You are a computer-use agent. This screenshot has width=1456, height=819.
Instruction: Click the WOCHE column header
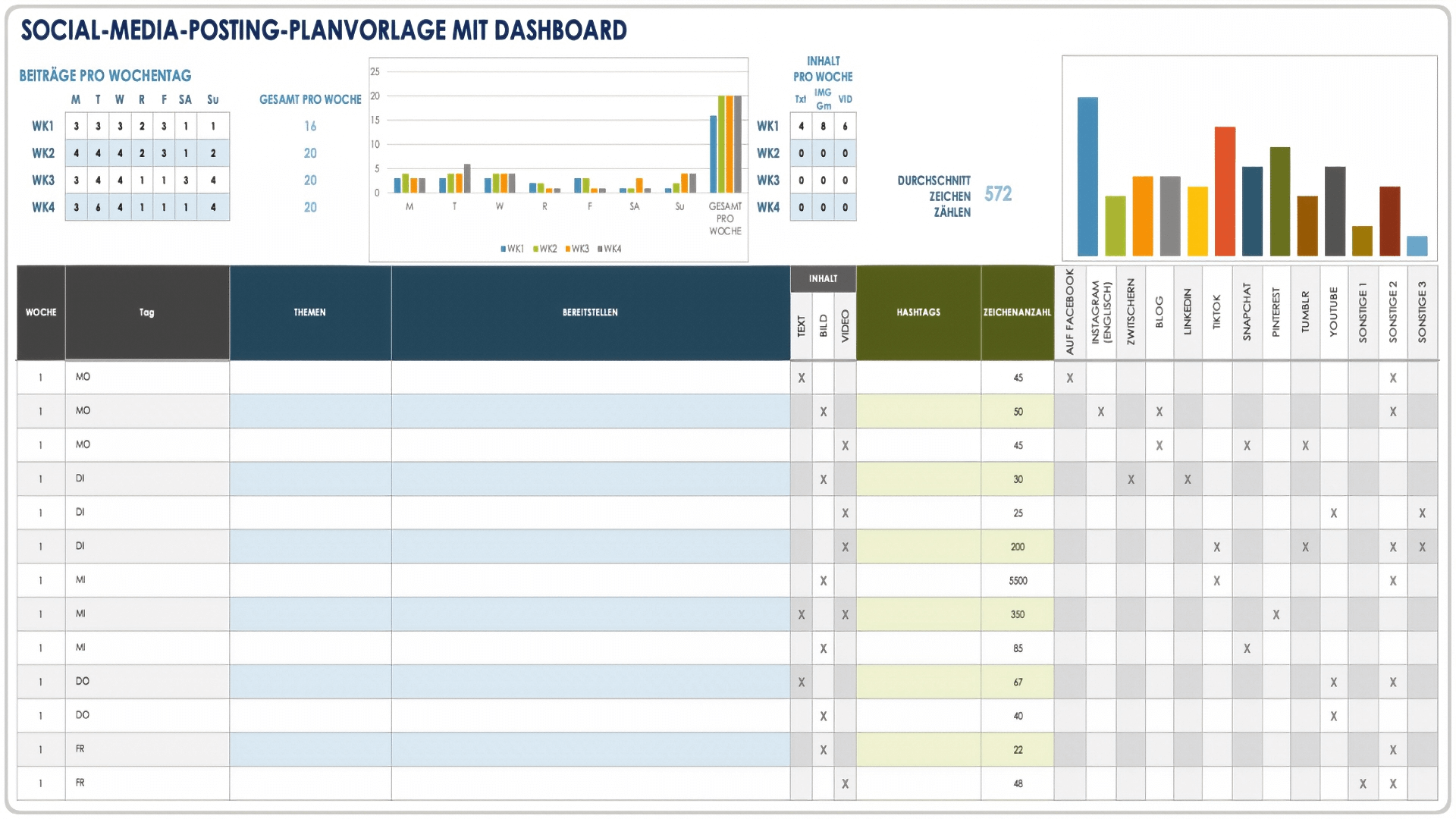[41, 312]
